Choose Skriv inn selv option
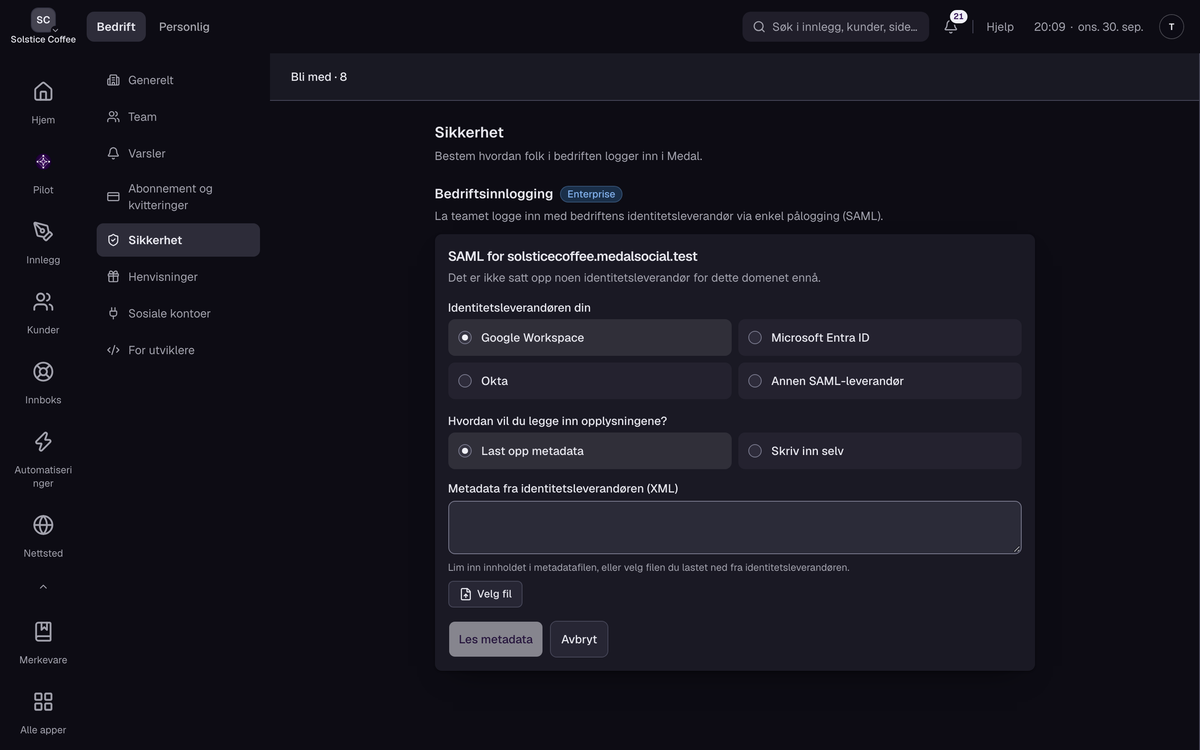 coord(880,451)
